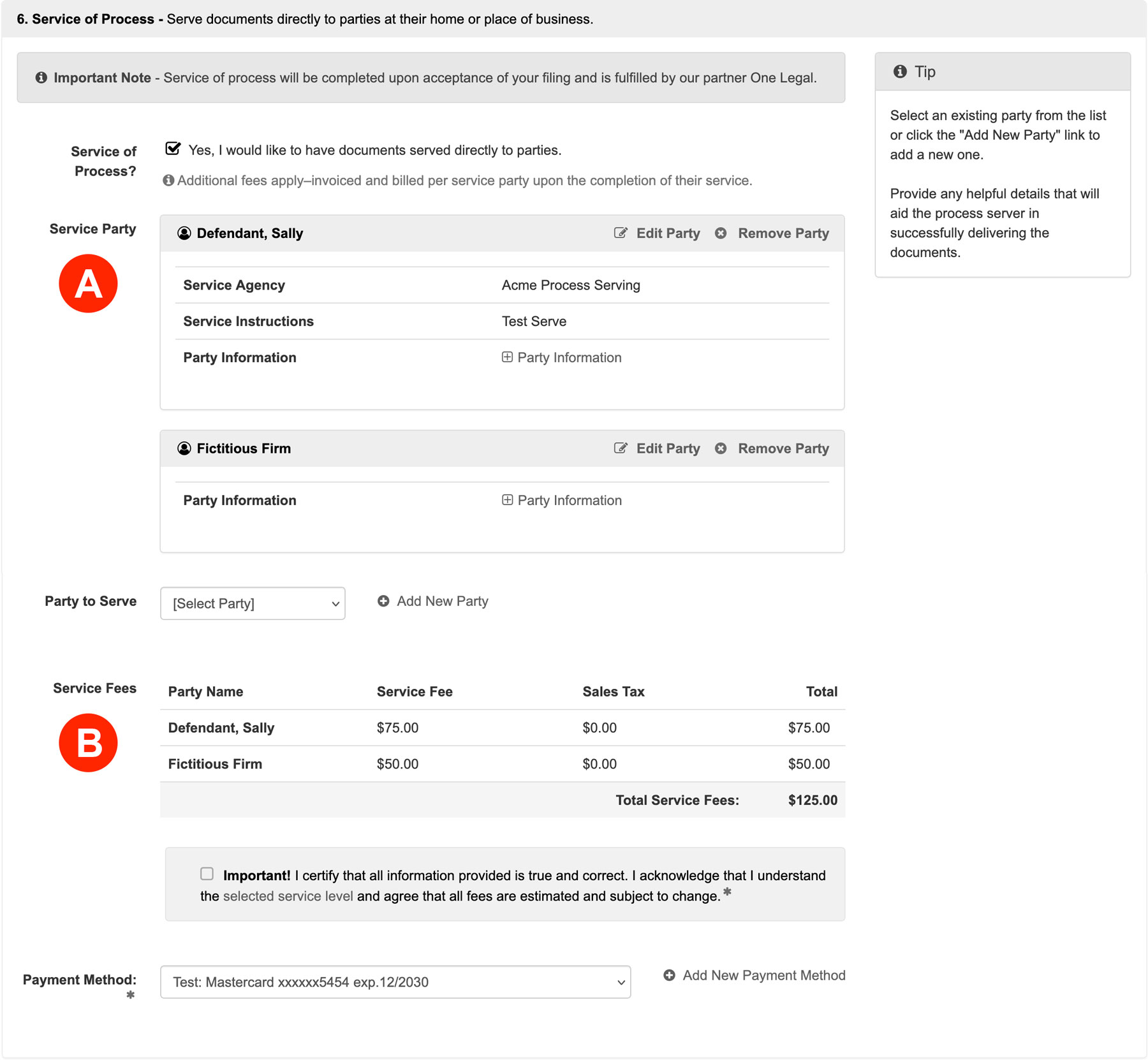Click the info icon in the Tip header
Viewport: 1148px width, 1060px height.
(900, 71)
